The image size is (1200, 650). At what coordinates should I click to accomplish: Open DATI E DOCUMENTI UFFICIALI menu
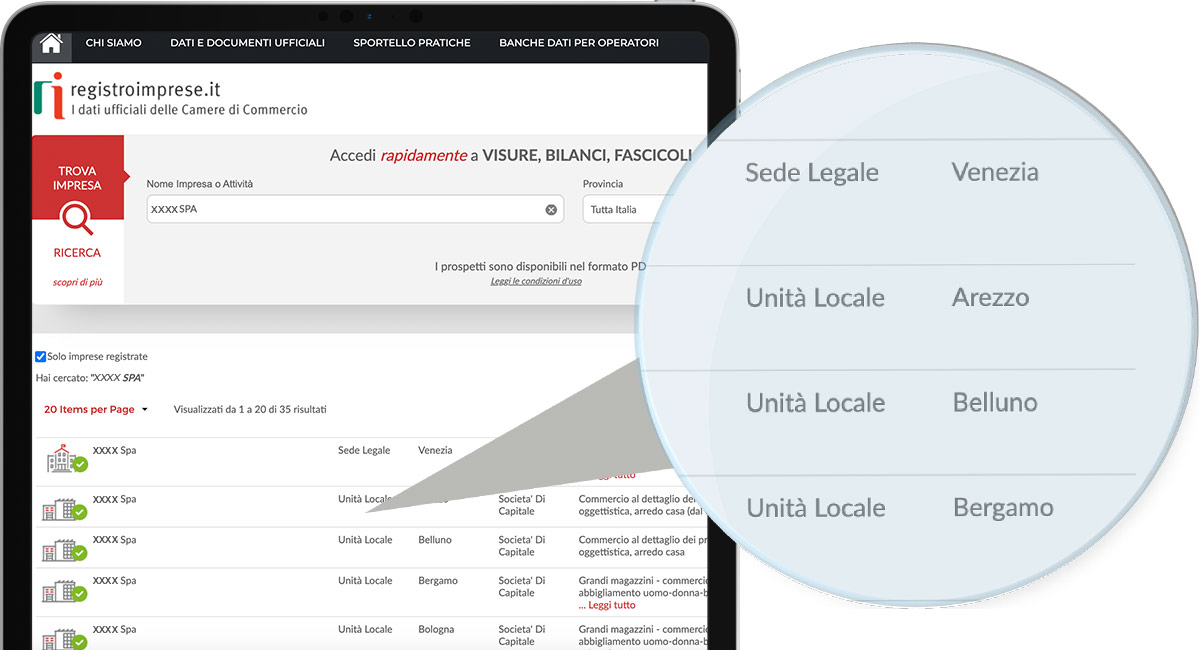point(247,43)
